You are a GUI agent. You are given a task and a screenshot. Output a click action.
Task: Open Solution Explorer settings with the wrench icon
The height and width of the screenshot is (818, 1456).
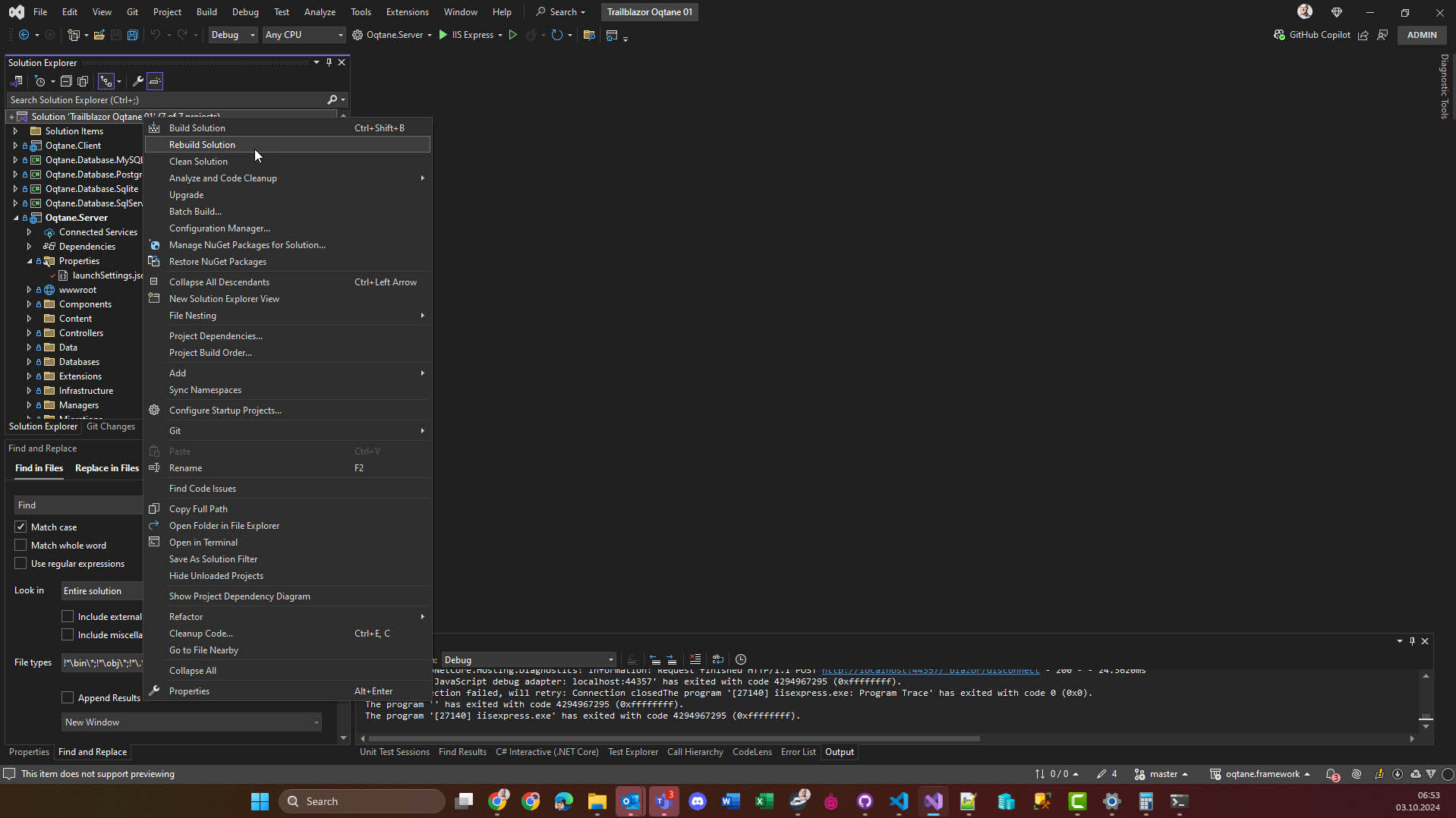click(137, 81)
